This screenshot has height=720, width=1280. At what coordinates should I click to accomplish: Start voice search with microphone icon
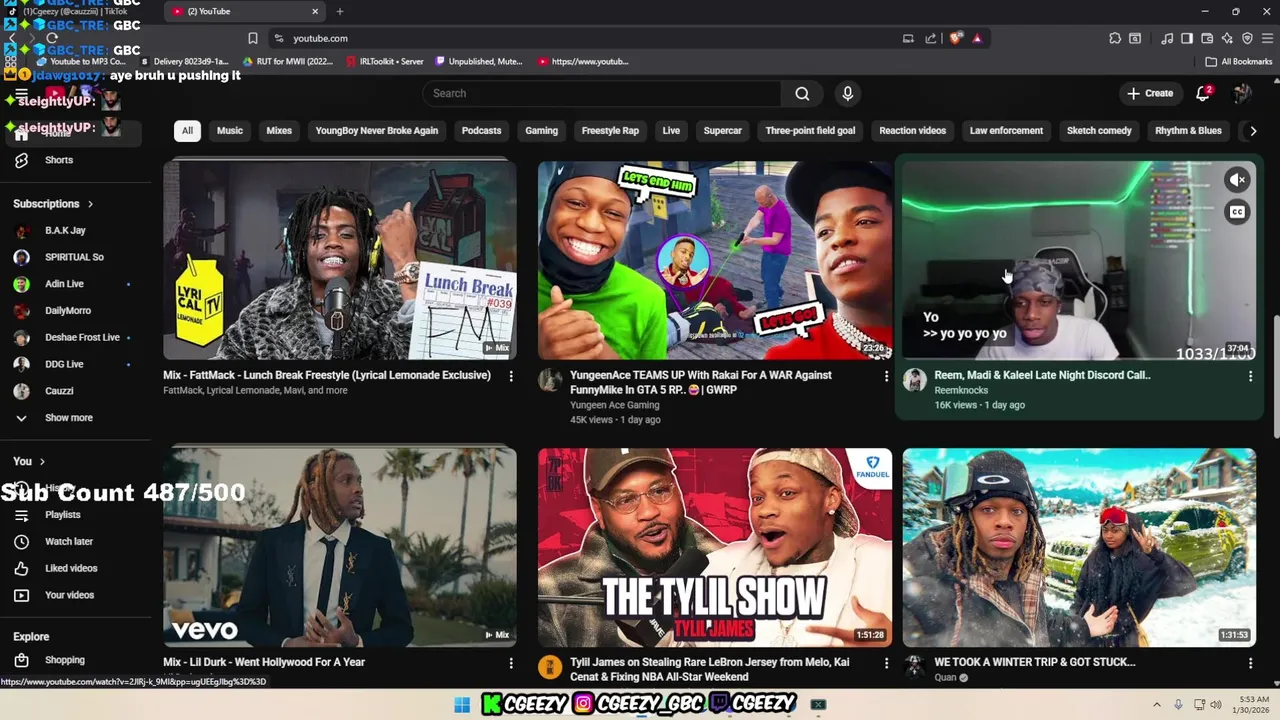point(848,93)
